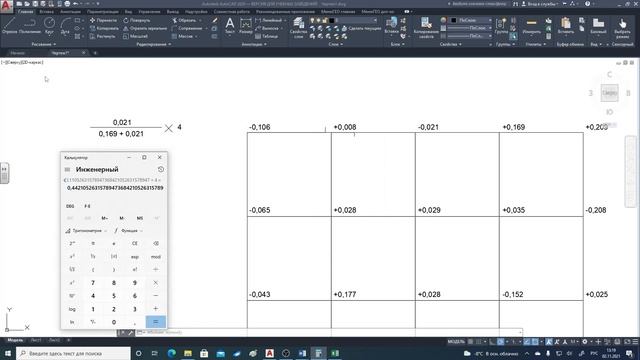Activate the Move (Перенести) command
Image resolution: width=640 pixels, height=360 pixels.
click(x=103, y=20)
